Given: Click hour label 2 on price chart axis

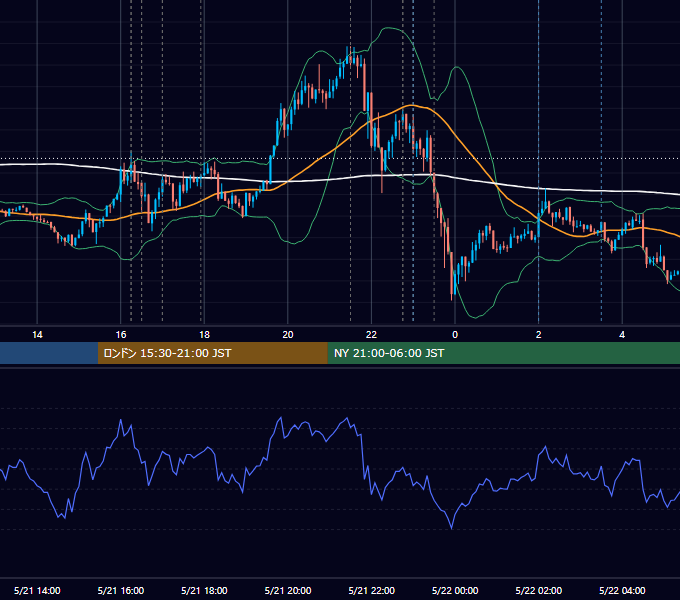Looking at the screenshot, I should click(539, 335).
